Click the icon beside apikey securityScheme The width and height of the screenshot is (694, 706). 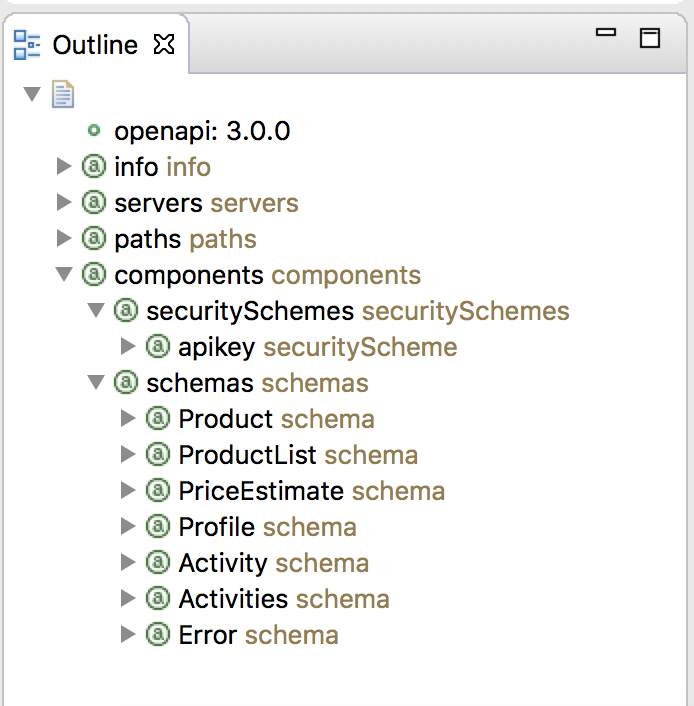coord(157,347)
